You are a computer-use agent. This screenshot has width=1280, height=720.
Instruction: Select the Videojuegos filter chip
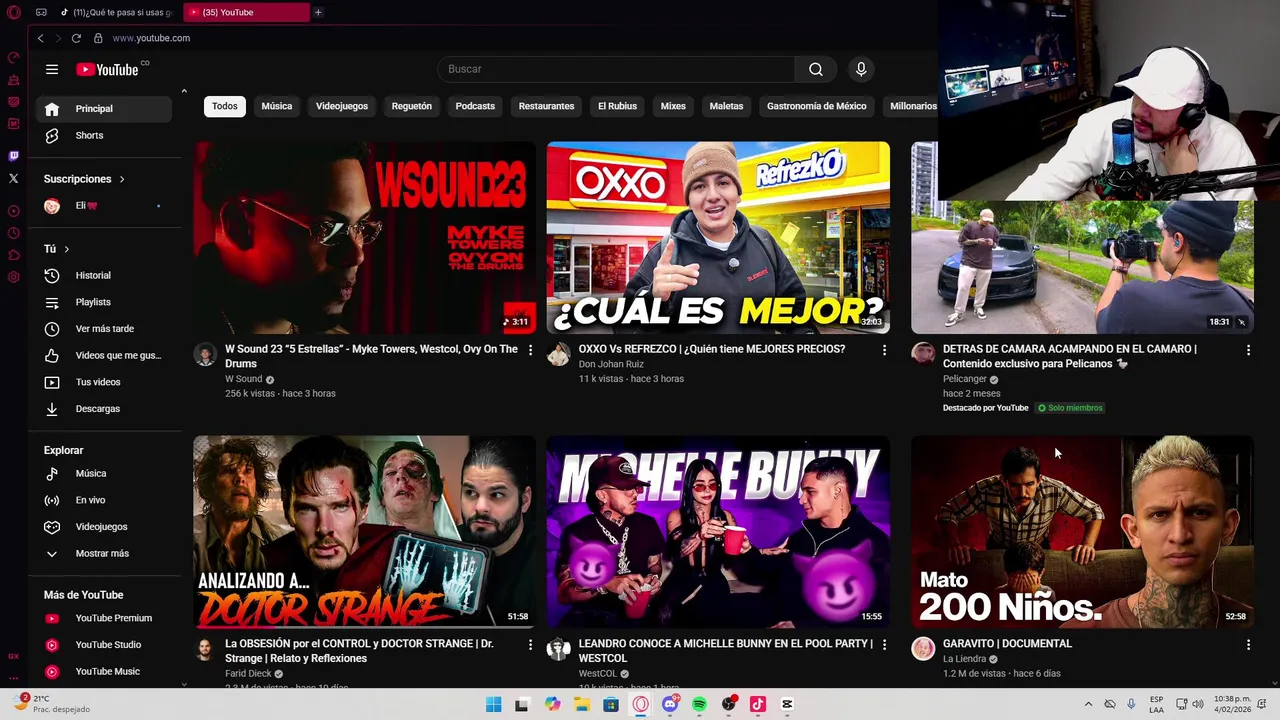(342, 106)
